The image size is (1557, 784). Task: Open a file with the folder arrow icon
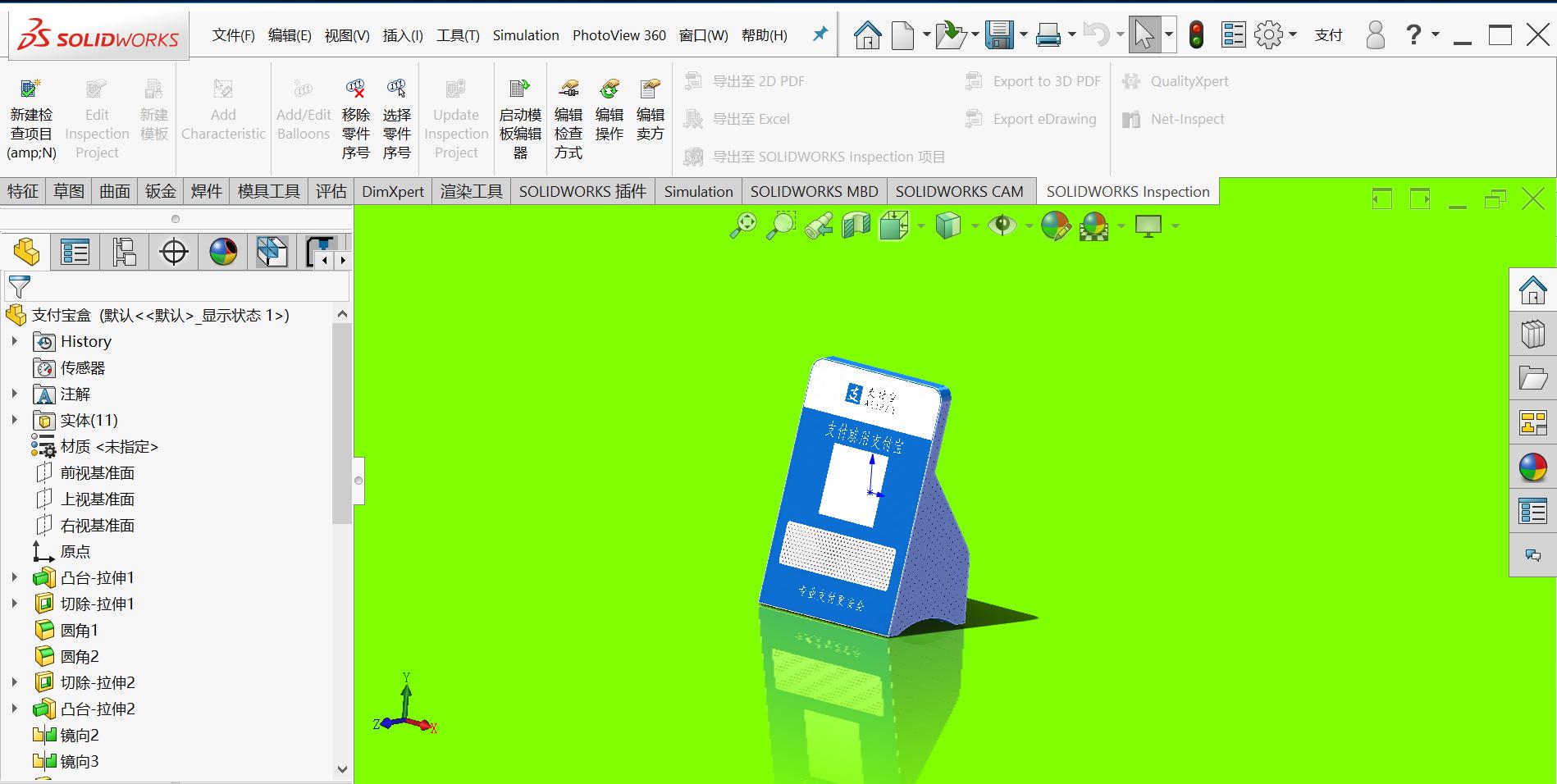pyautogui.click(x=950, y=35)
